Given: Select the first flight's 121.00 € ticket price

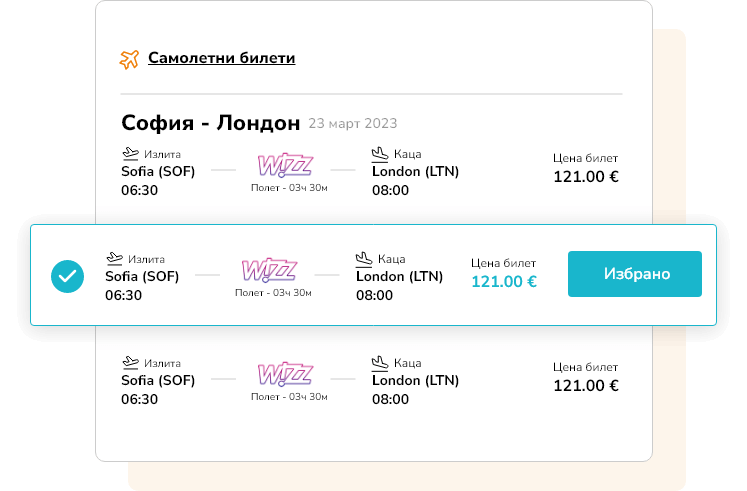Looking at the screenshot, I should pyautogui.click(x=585, y=177).
